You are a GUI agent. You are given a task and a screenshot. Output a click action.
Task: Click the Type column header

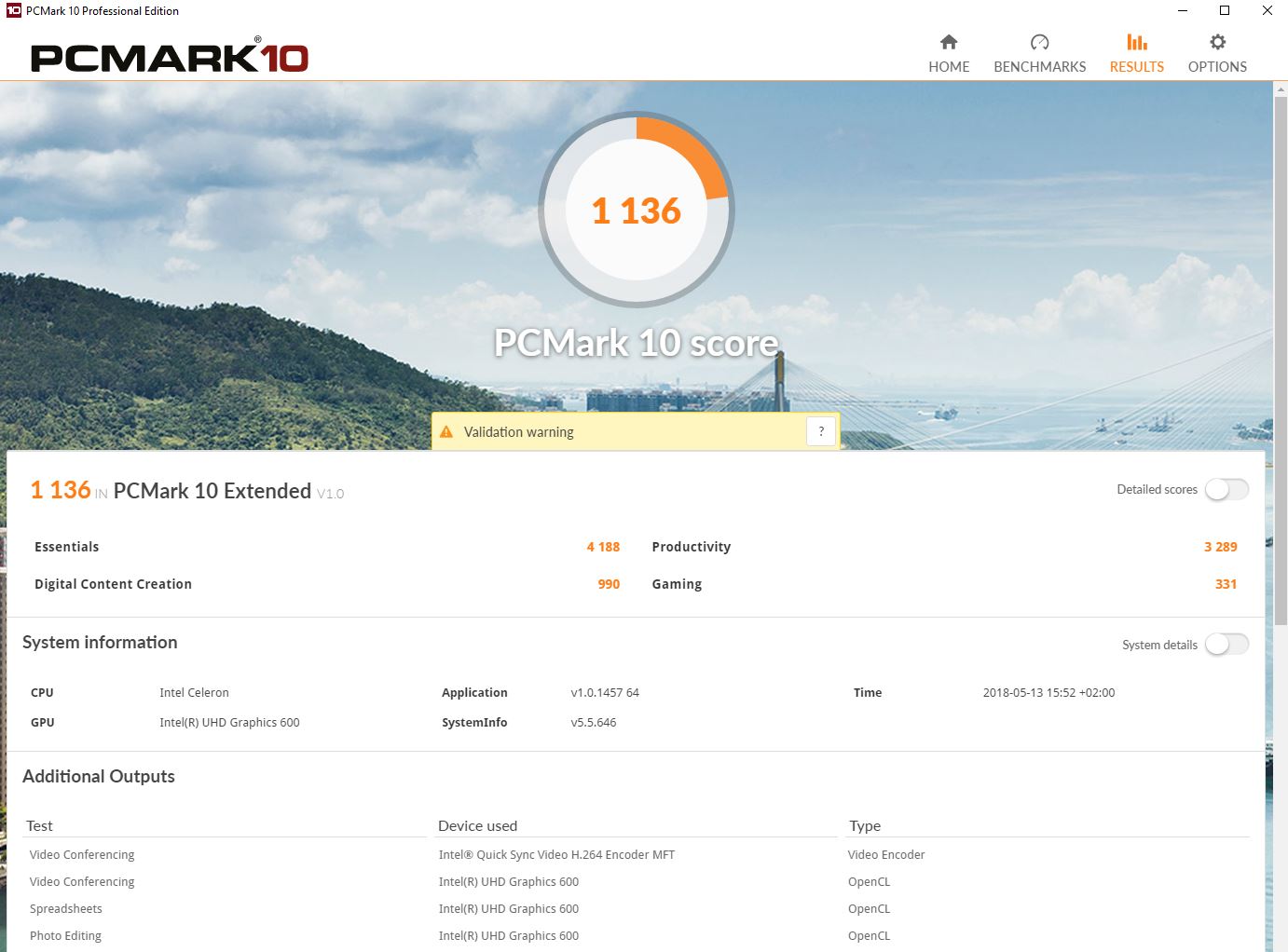tap(865, 825)
